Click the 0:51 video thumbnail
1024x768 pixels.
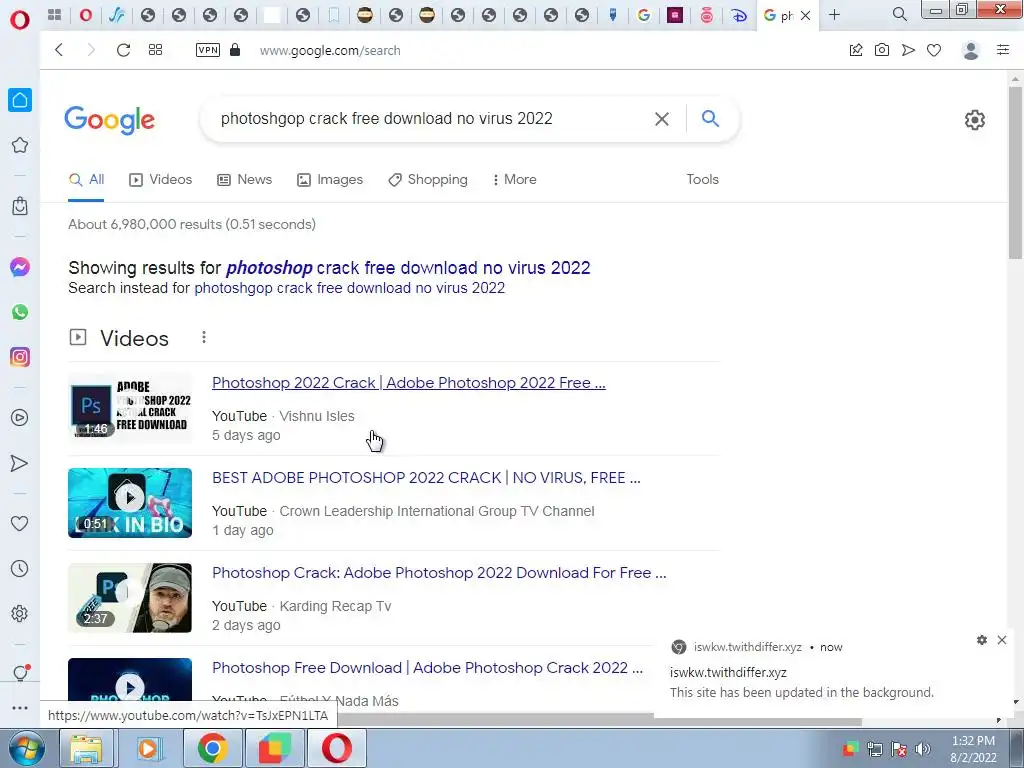[x=130, y=503]
